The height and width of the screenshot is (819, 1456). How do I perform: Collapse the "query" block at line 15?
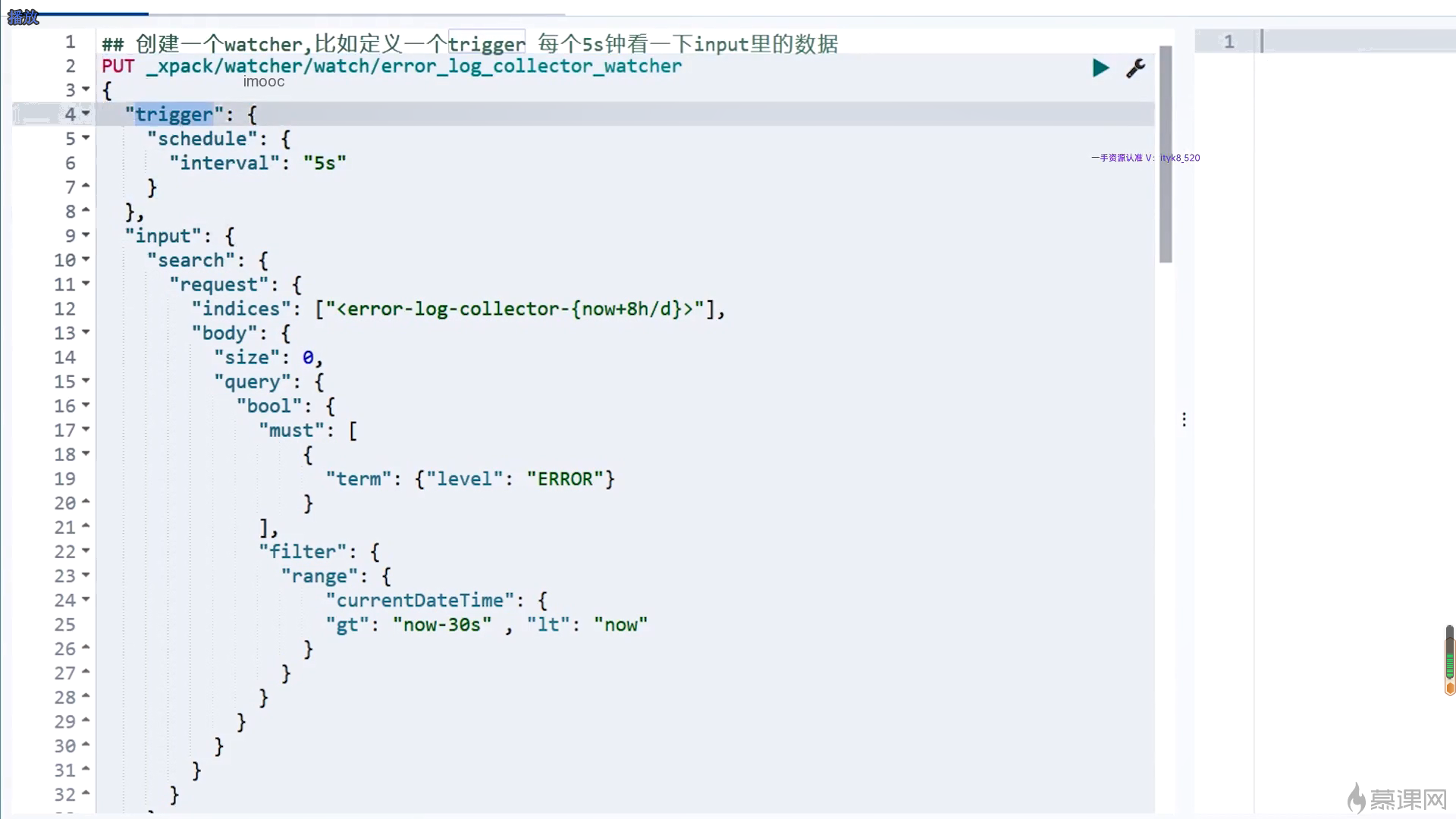pos(86,381)
